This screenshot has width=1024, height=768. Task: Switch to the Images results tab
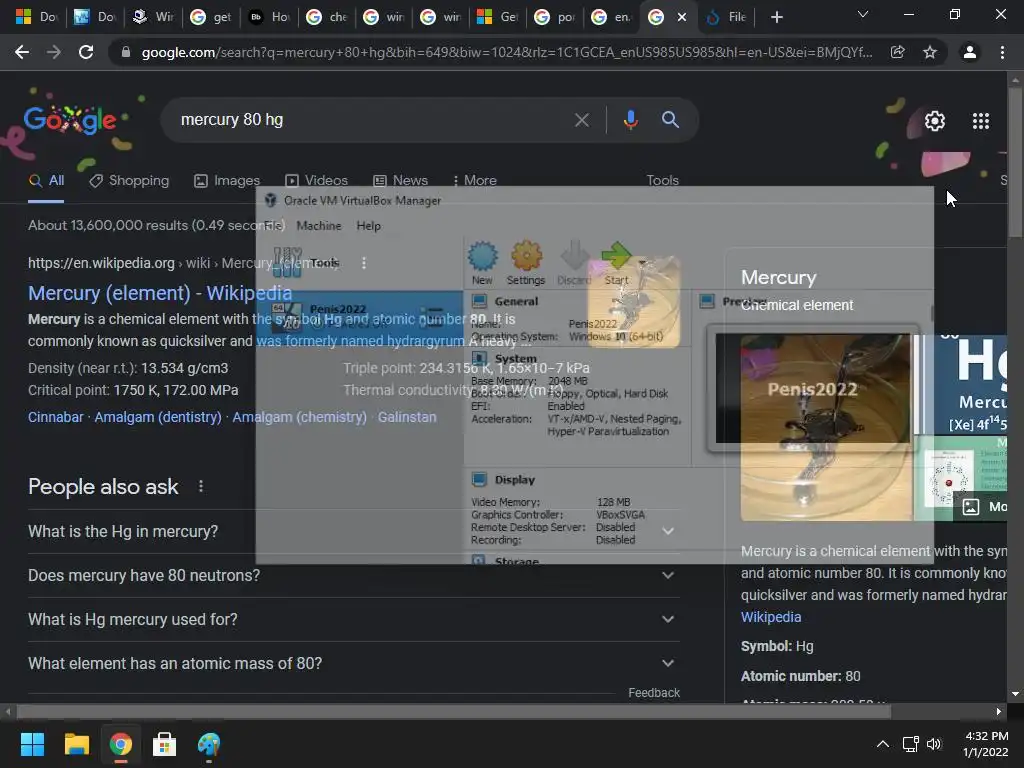click(227, 180)
